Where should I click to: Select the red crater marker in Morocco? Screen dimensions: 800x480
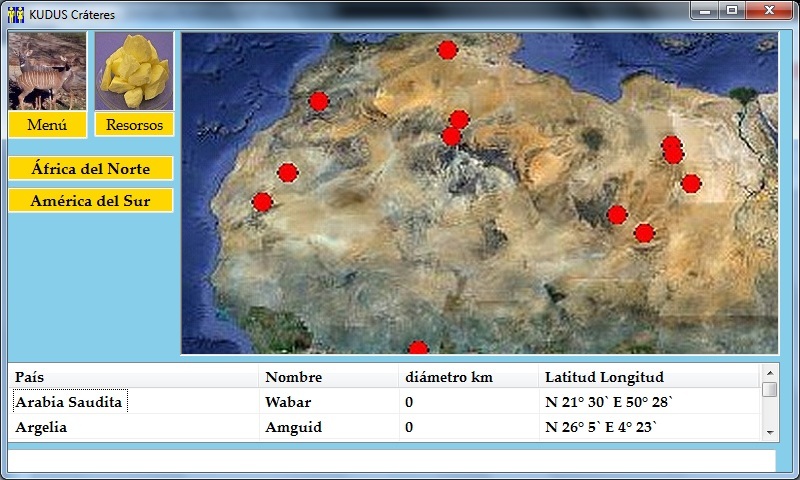(x=319, y=101)
